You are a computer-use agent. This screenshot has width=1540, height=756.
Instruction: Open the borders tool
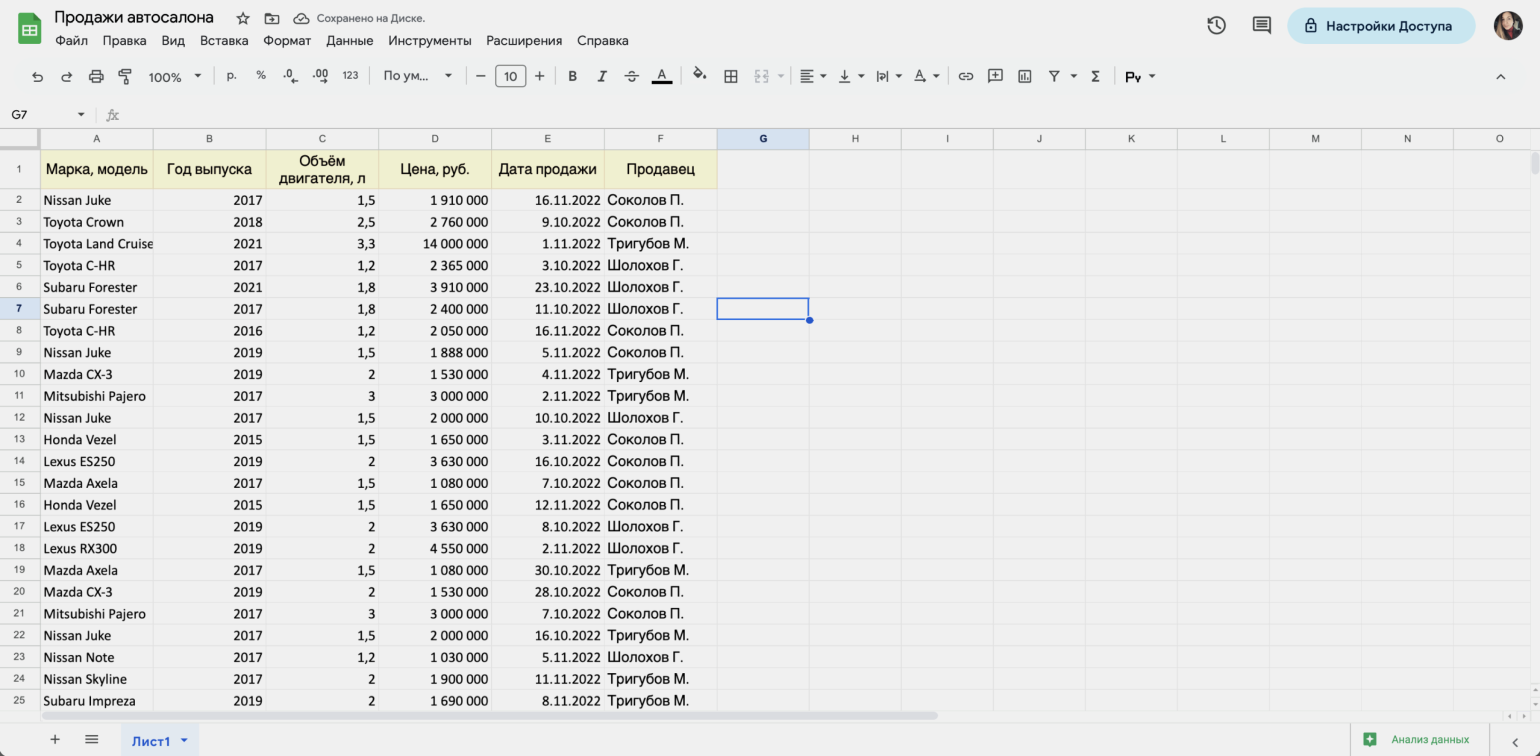pyautogui.click(x=731, y=76)
